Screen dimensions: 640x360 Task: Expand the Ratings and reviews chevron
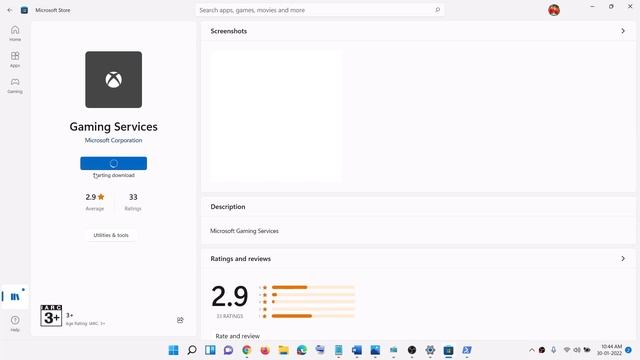[623, 258]
